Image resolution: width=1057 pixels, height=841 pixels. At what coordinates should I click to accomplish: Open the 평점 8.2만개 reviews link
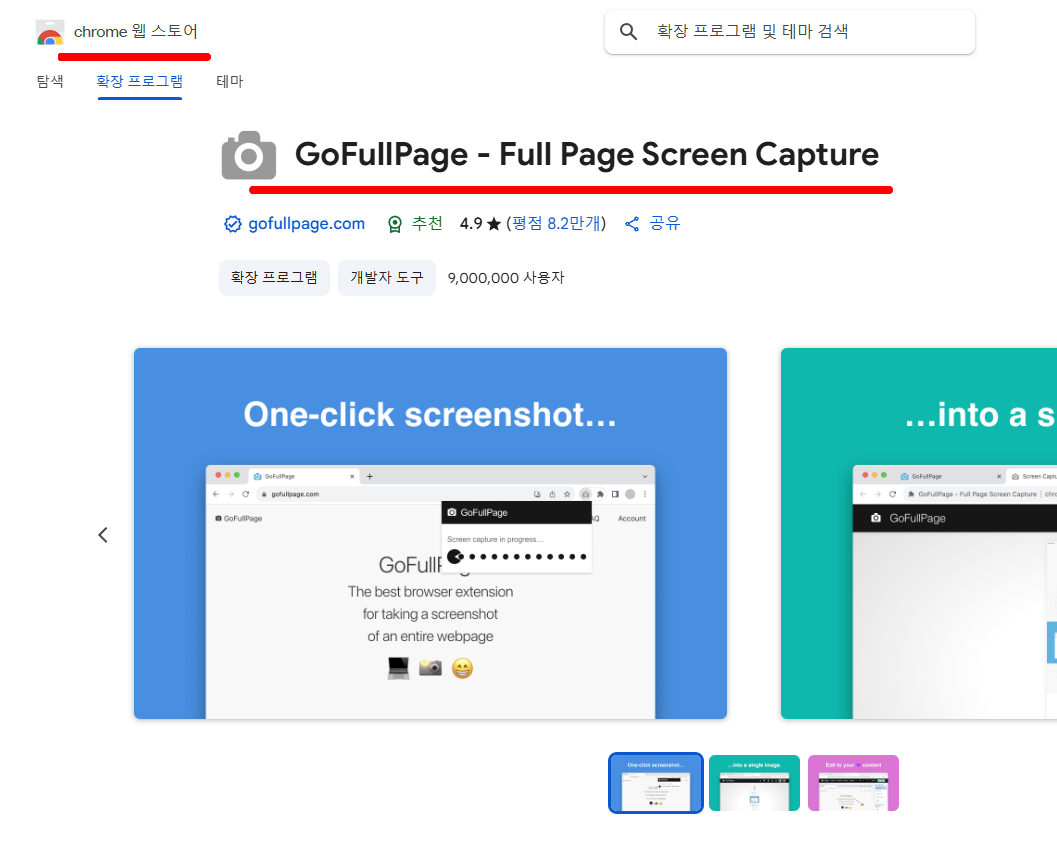pyautogui.click(x=556, y=224)
